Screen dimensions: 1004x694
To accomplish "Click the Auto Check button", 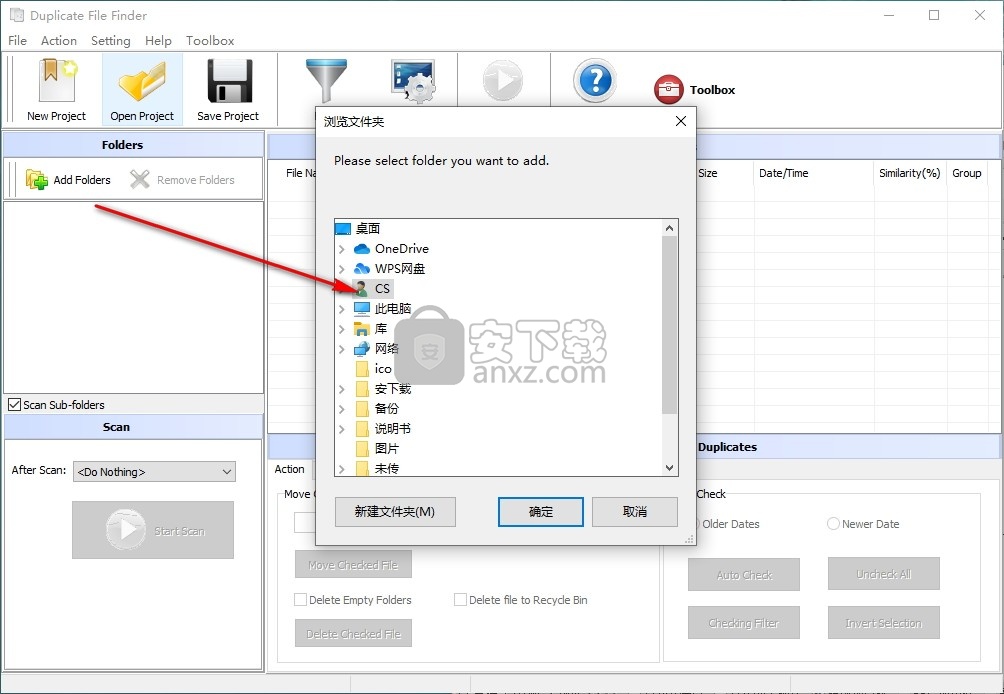I will 744,574.
